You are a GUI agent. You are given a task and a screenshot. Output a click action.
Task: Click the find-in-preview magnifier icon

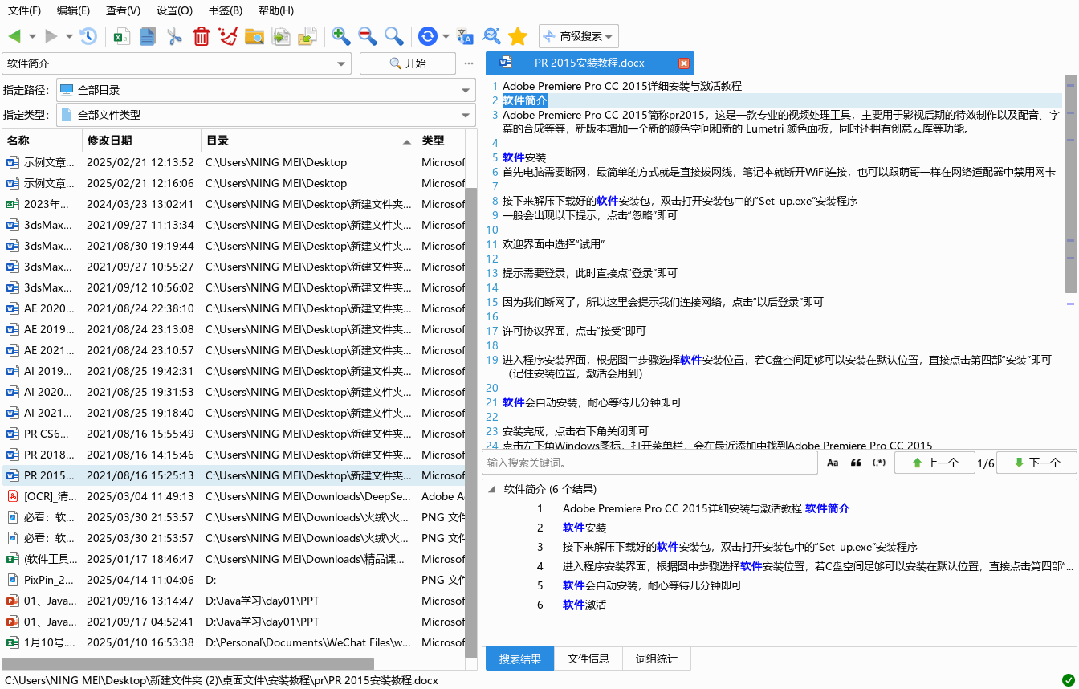491,36
